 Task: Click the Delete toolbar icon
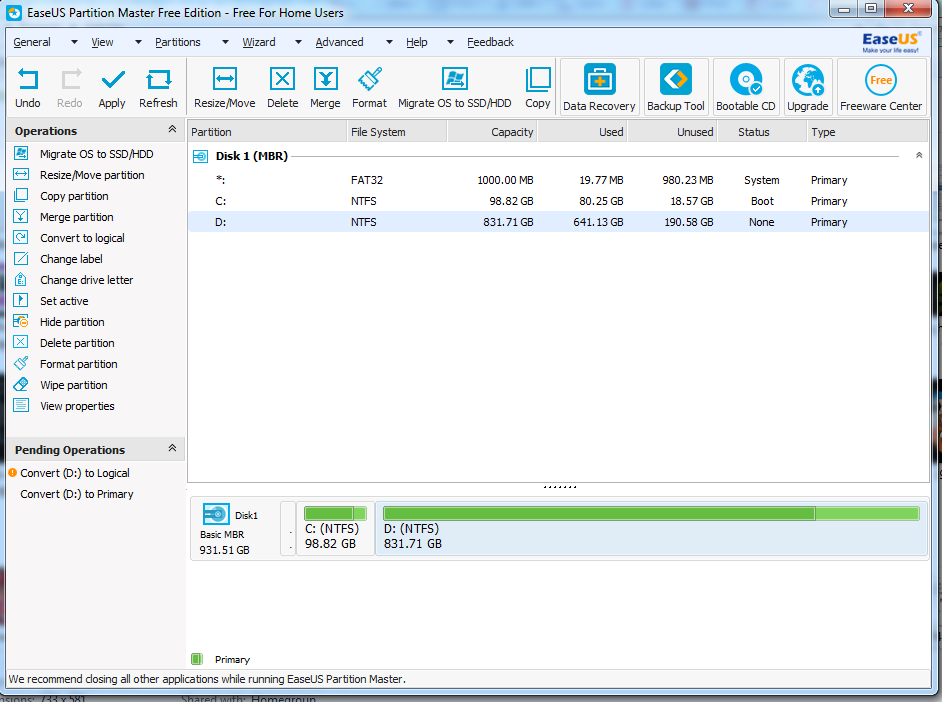(x=282, y=79)
